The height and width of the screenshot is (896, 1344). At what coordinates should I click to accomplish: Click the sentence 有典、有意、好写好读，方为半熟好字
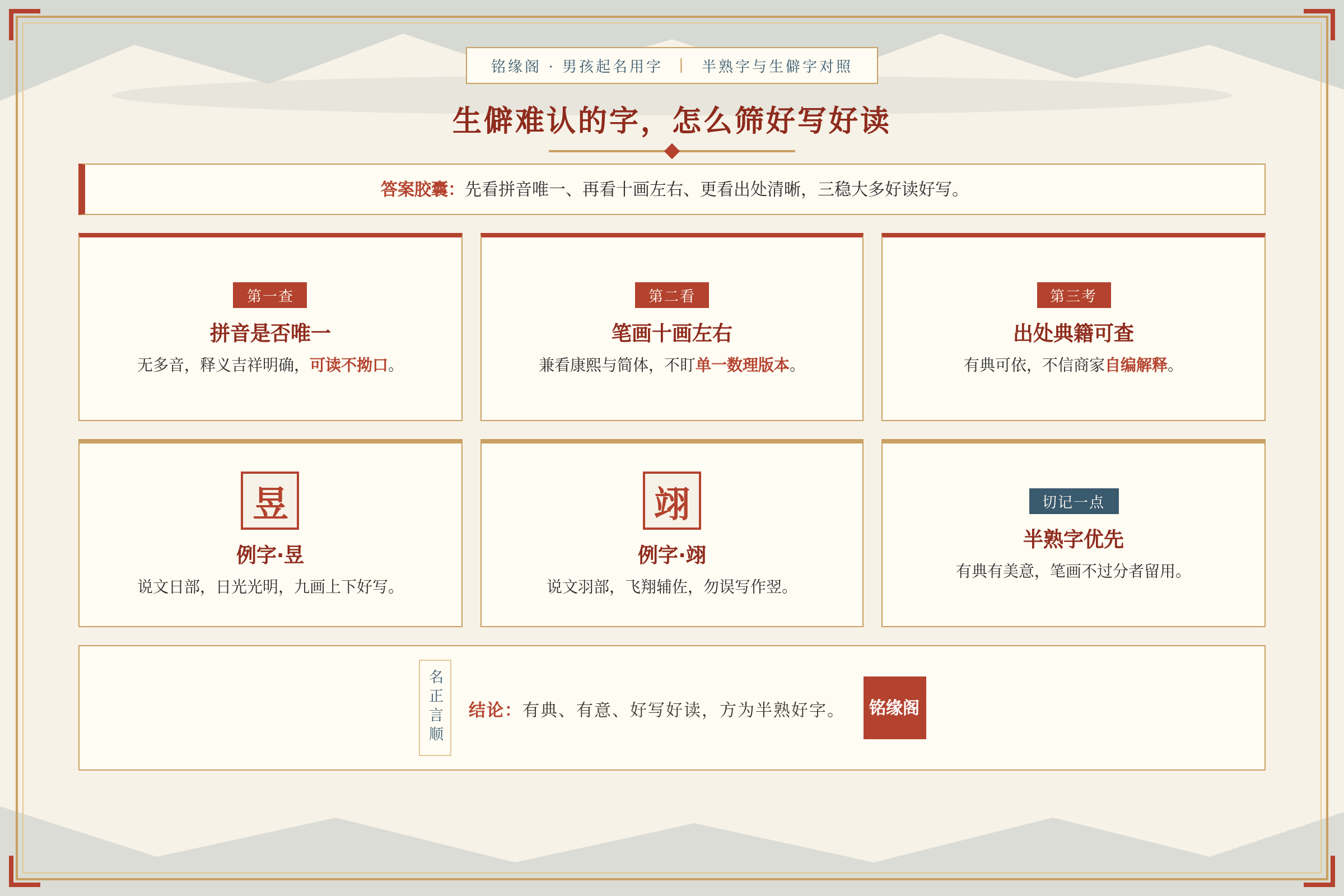(680, 710)
